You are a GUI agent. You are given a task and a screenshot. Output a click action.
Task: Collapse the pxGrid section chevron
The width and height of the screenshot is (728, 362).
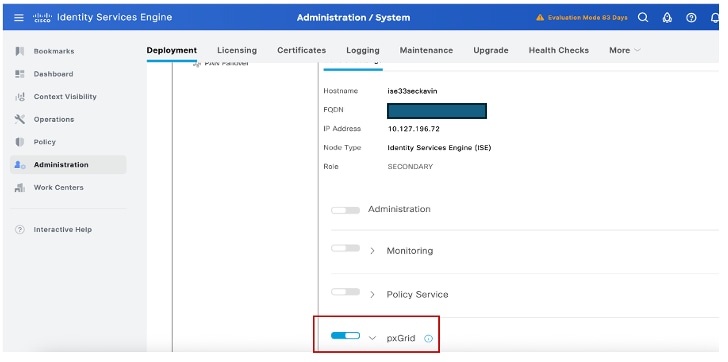point(372,338)
